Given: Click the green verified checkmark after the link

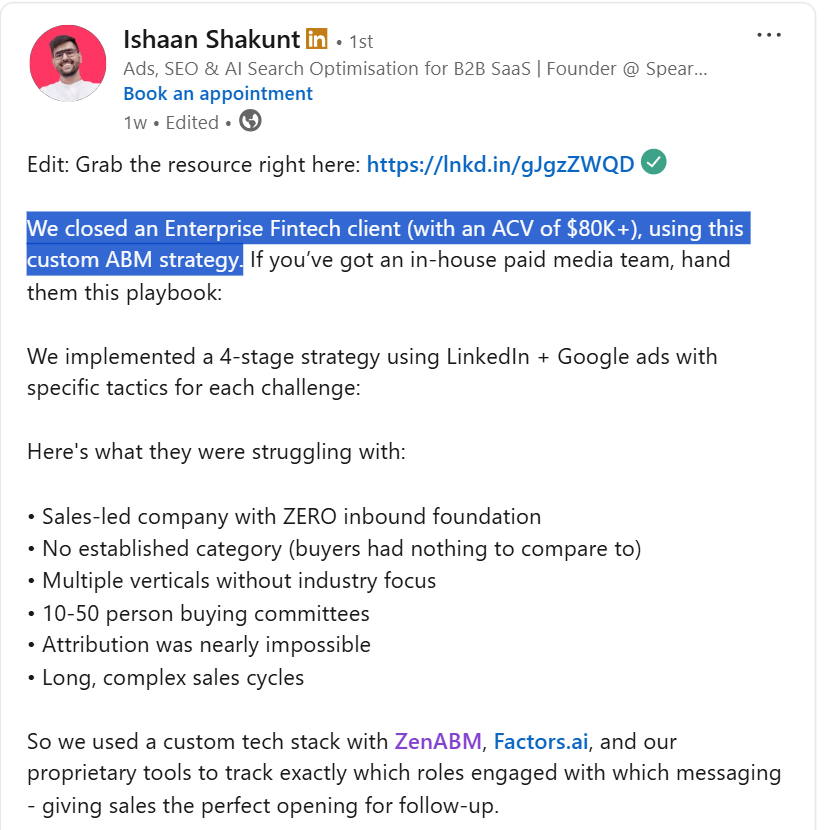Looking at the screenshot, I should 653,161.
